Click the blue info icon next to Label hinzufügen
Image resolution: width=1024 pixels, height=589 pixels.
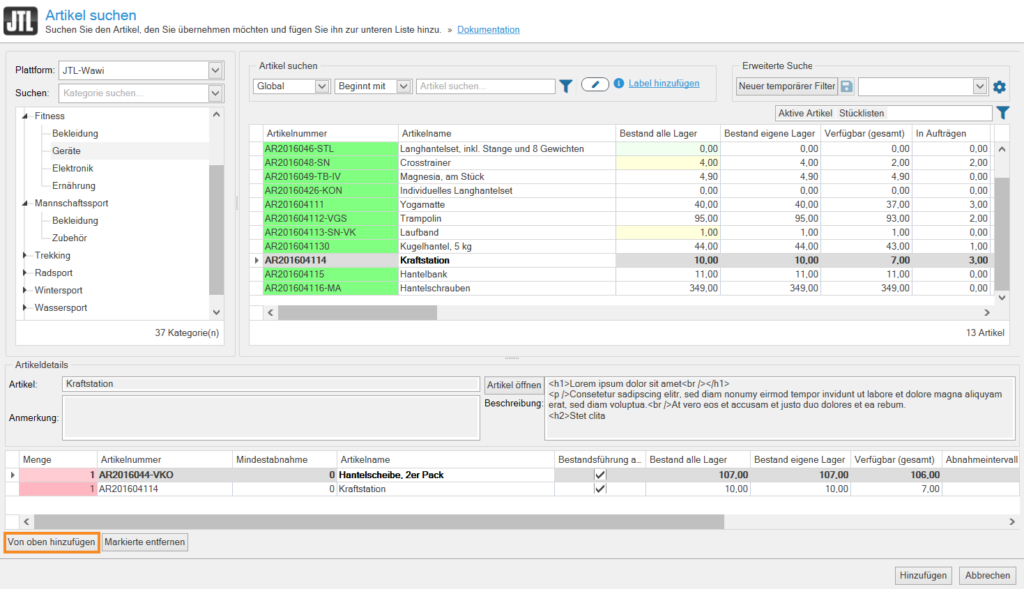point(619,84)
